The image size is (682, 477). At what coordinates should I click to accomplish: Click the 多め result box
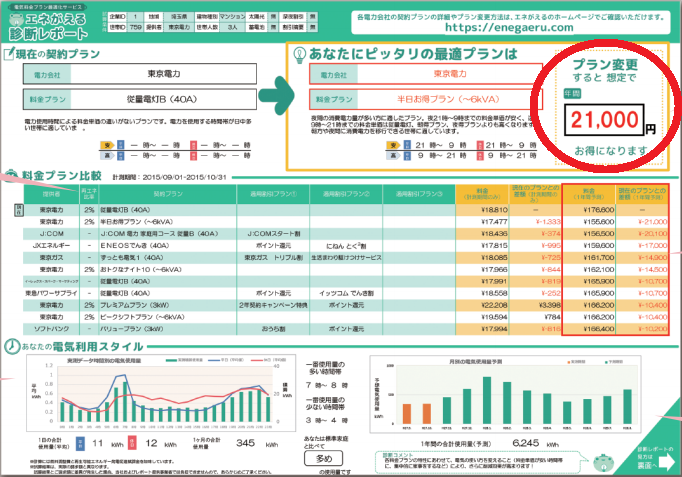click(323, 458)
